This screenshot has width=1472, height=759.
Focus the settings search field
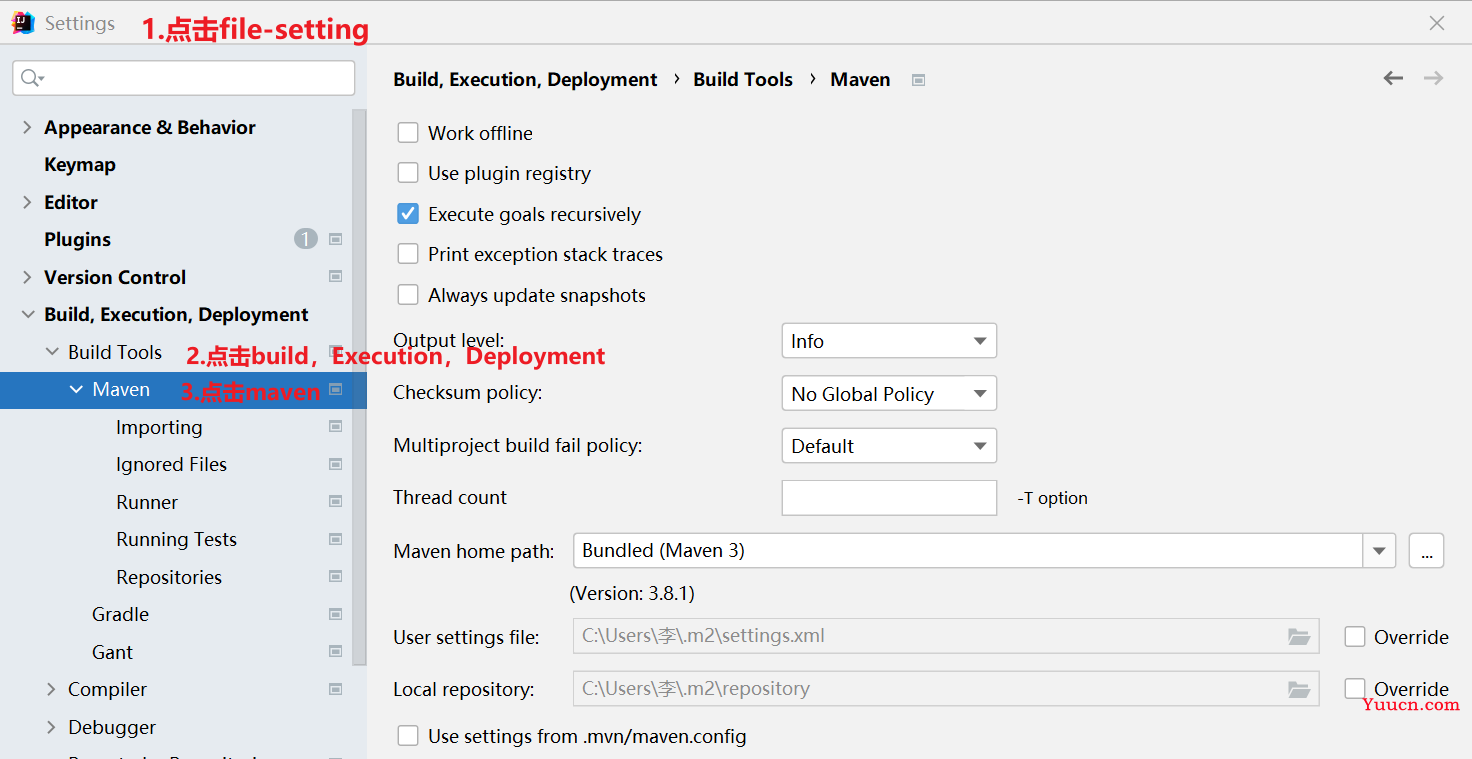[x=184, y=78]
